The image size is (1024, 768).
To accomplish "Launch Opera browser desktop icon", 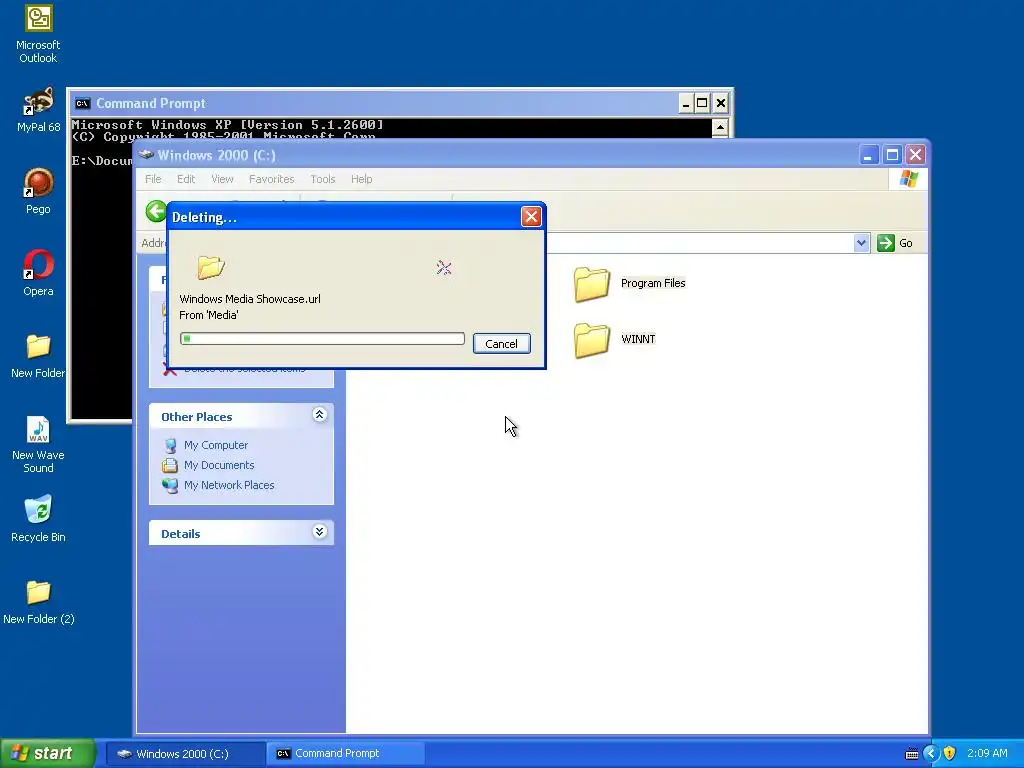I will coord(39,265).
